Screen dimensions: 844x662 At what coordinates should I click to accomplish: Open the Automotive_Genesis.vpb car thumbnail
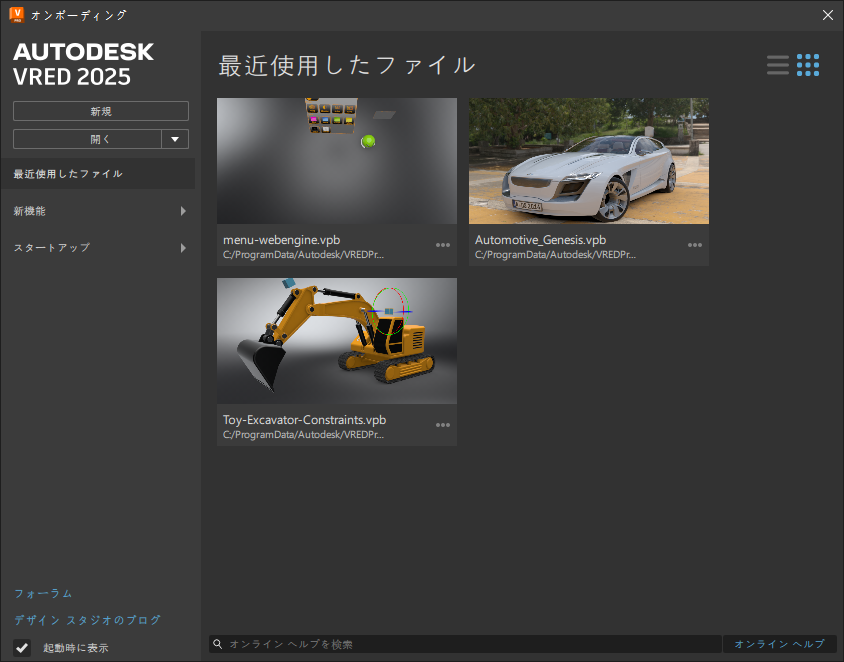tap(589, 161)
